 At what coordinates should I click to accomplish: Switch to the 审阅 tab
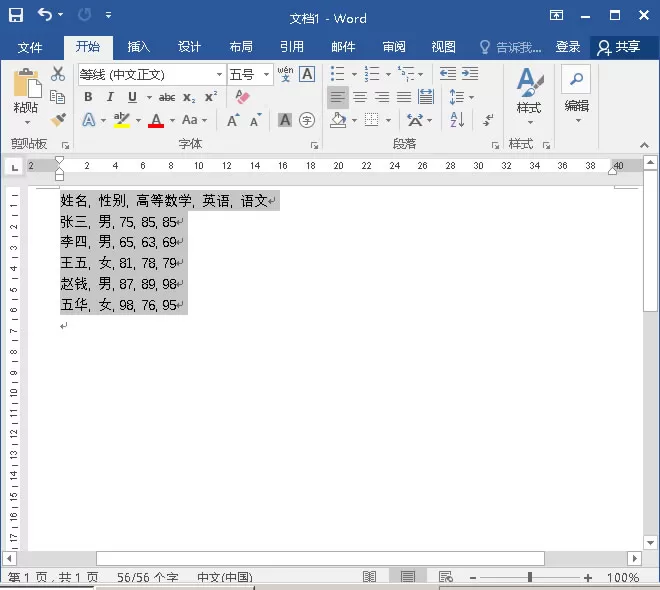coord(394,47)
